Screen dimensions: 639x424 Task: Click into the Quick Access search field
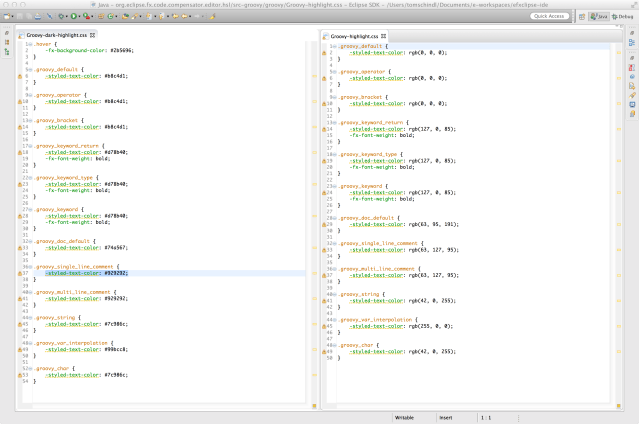click(552, 17)
